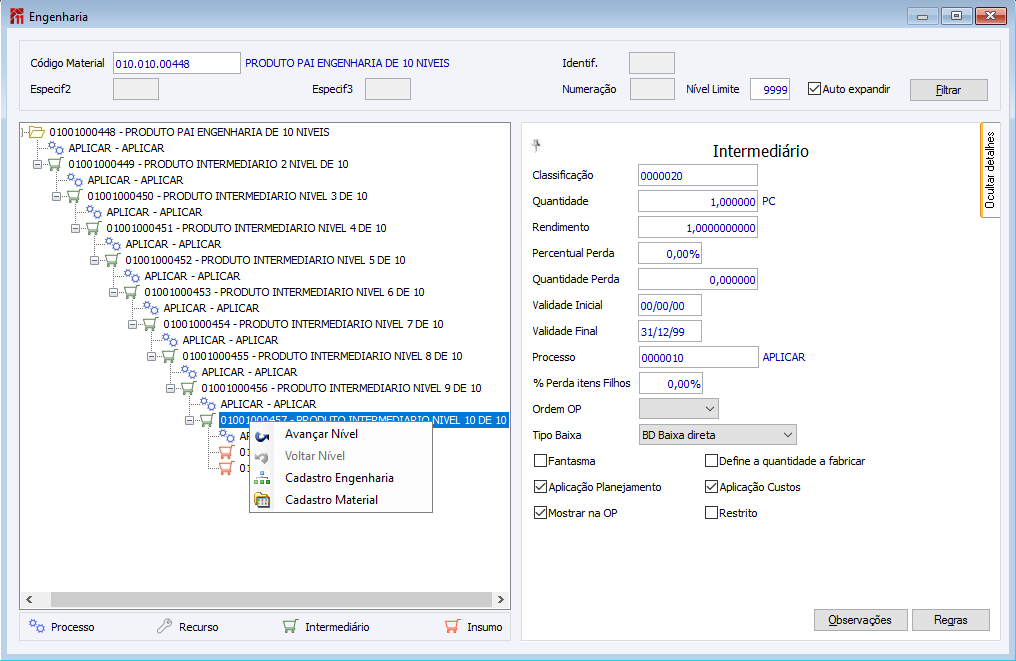This screenshot has height=661, width=1016.
Task: Collapse node 01001000451 in tree
Action: [75, 228]
